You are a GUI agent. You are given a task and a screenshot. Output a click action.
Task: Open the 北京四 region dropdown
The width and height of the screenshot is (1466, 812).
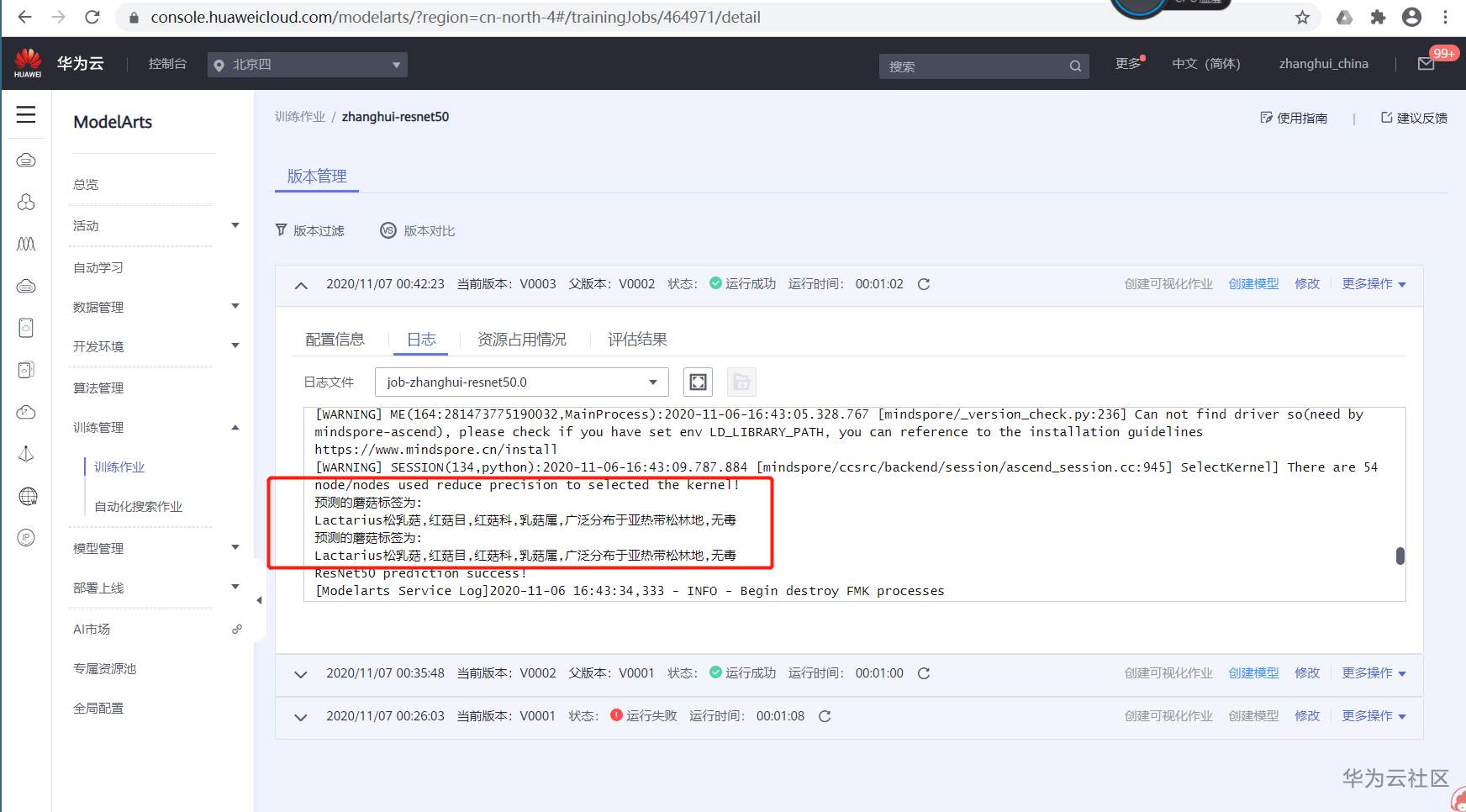coord(308,65)
